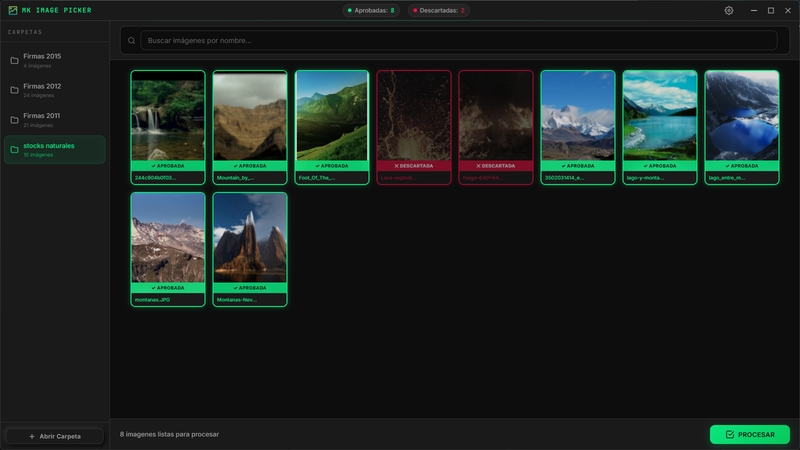Image resolution: width=800 pixels, height=450 pixels.
Task: Click the Abrir Carpeta button
Action: coord(55,436)
